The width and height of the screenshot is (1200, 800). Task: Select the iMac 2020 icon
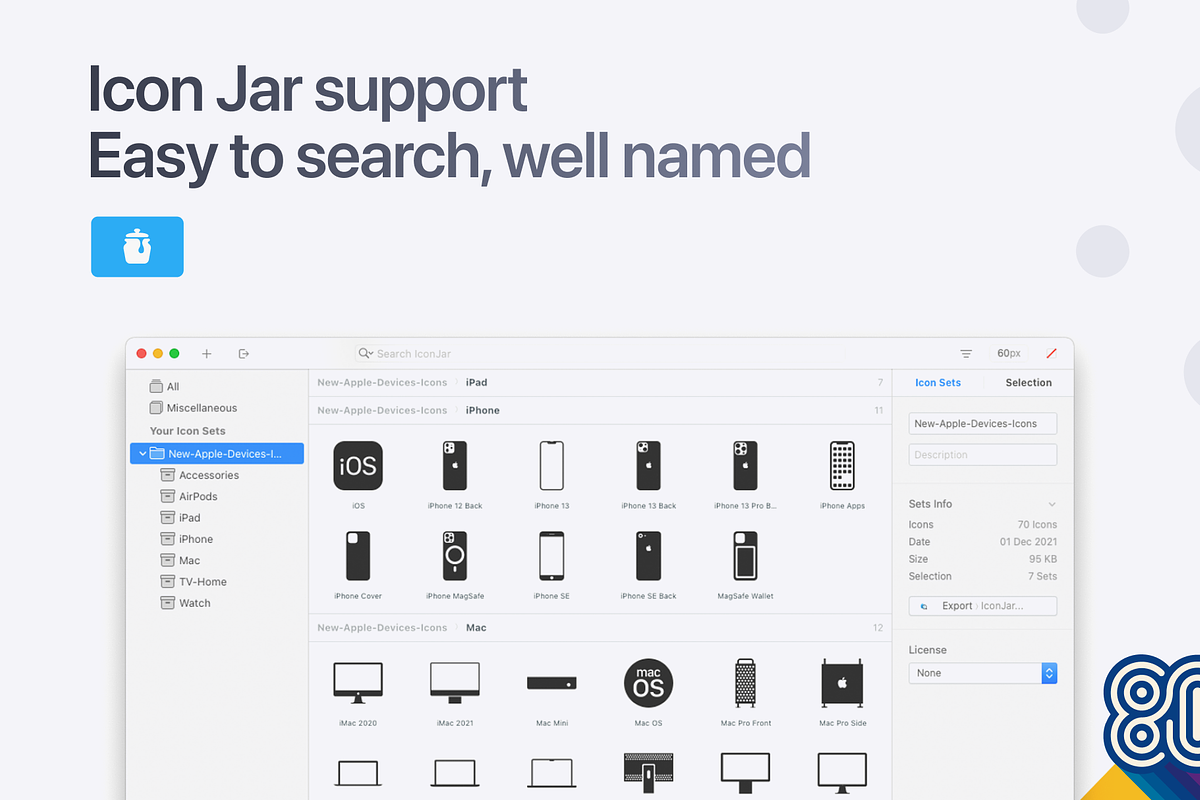point(358,682)
